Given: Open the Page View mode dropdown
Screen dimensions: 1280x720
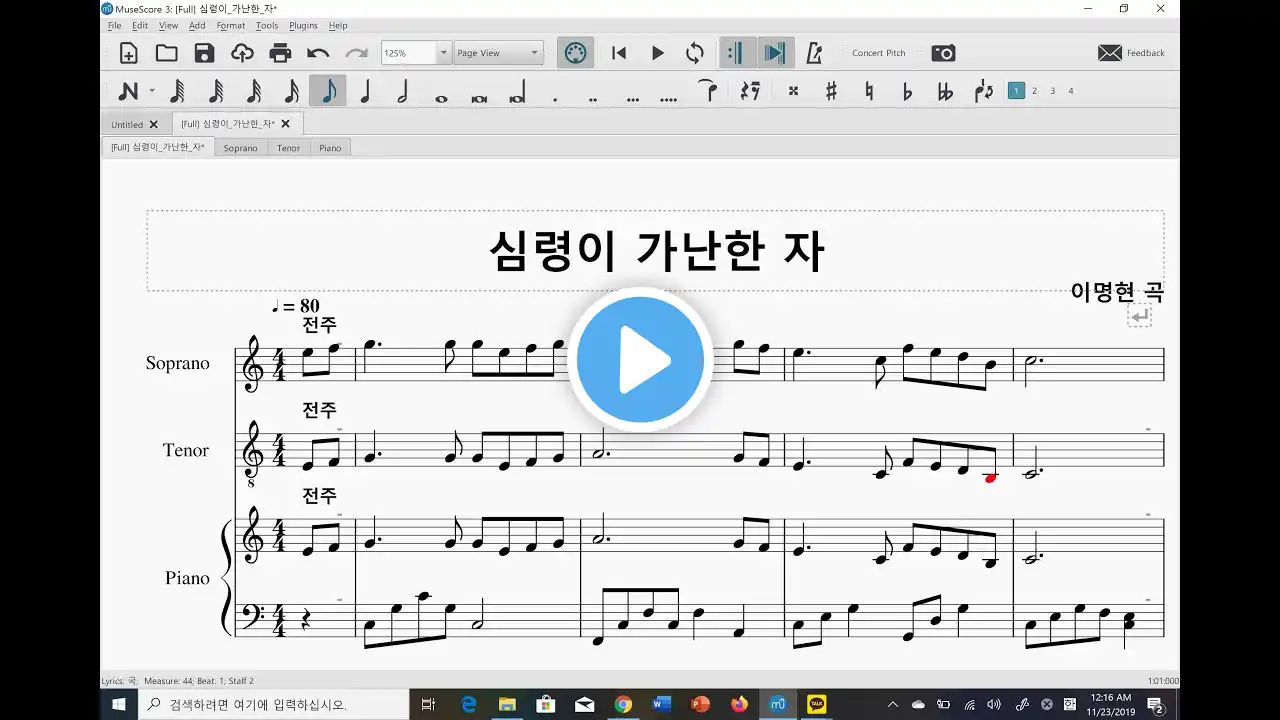Looking at the screenshot, I should point(499,53).
